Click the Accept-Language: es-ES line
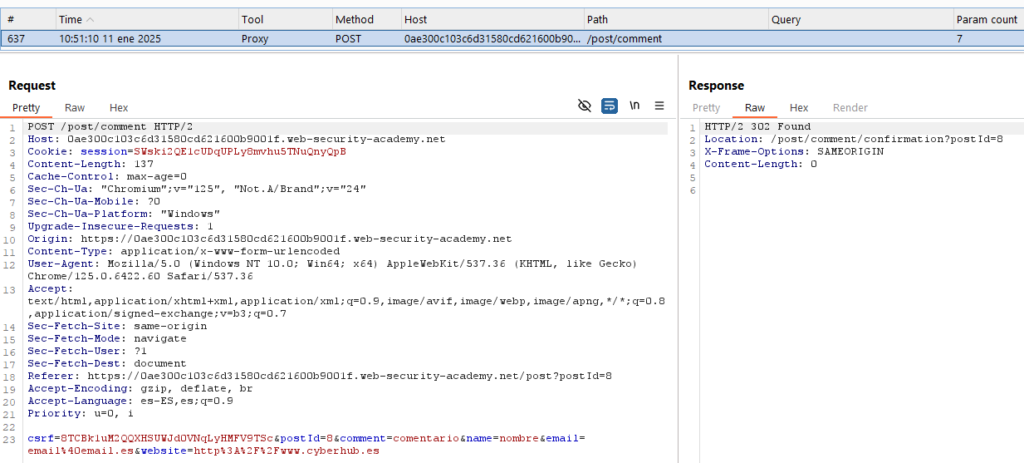The width and height of the screenshot is (1024, 463). [x=131, y=400]
